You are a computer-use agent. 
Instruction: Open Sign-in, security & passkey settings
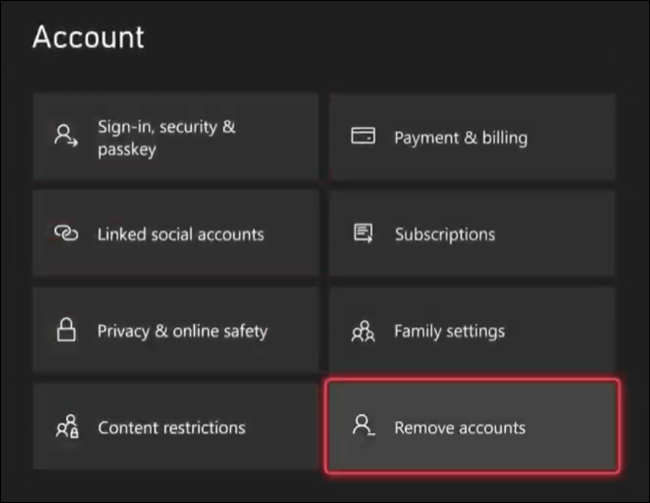pyautogui.click(x=166, y=138)
